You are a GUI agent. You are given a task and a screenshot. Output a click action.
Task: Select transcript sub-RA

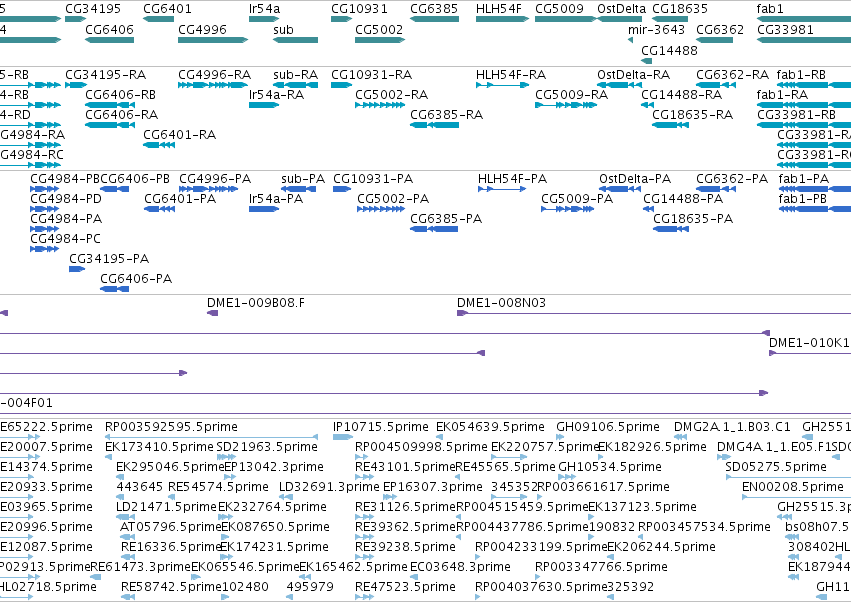pos(295,85)
